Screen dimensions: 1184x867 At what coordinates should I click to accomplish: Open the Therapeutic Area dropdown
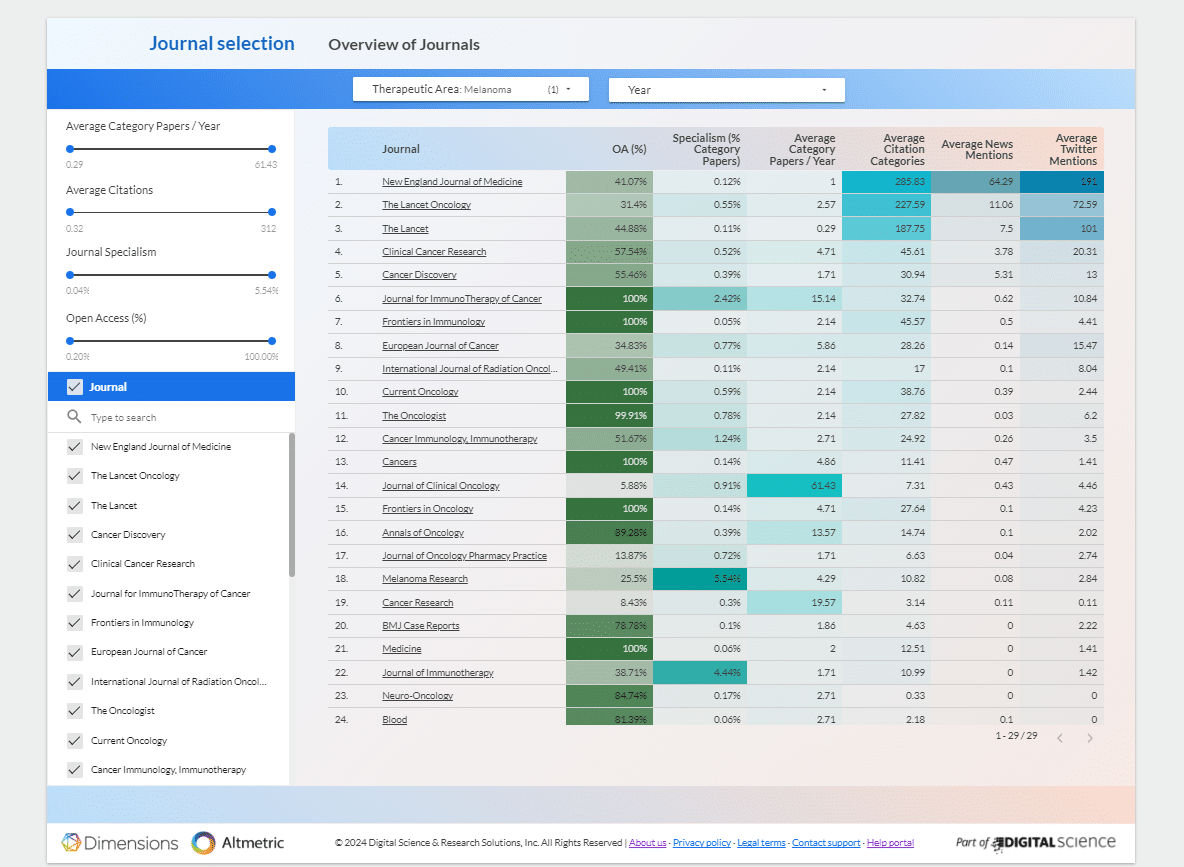(470, 90)
